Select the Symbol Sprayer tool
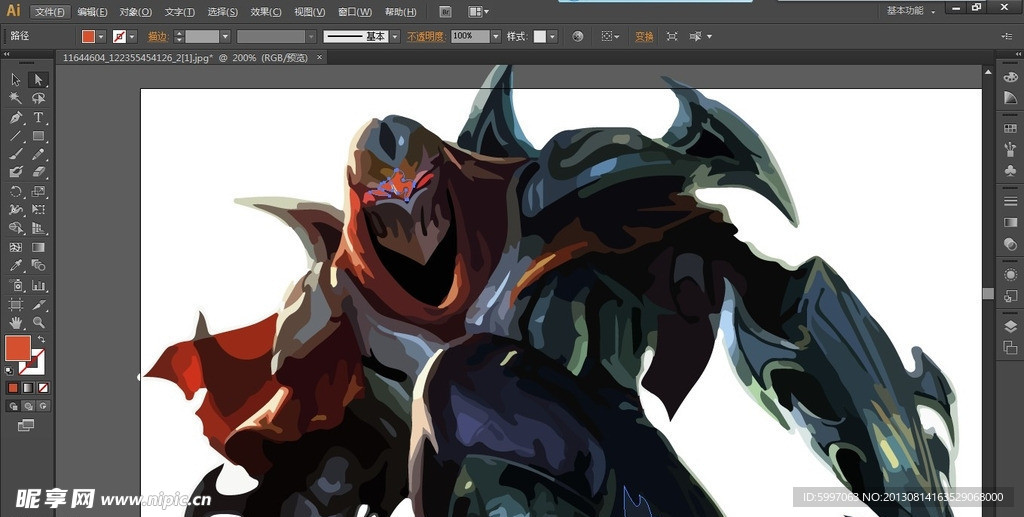Image resolution: width=1024 pixels, height=517 pixels. point(16,285)
